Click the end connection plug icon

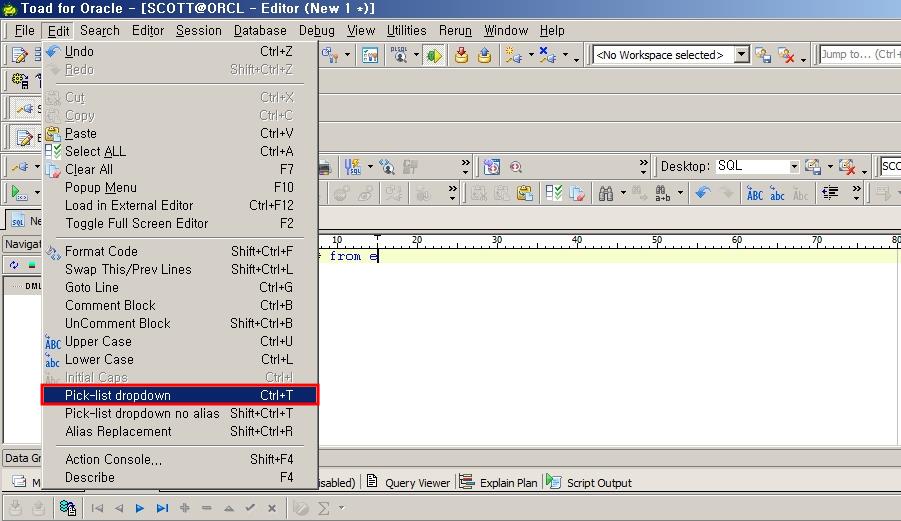click(548, 55)
